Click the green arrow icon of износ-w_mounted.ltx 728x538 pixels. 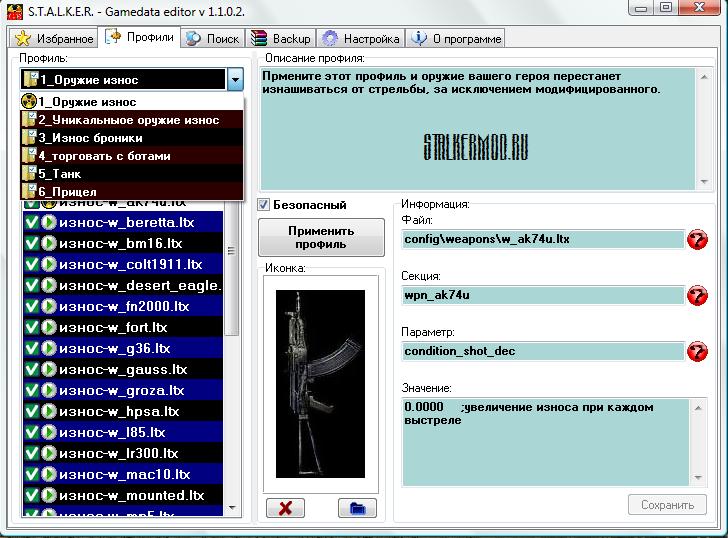point(49,495)
